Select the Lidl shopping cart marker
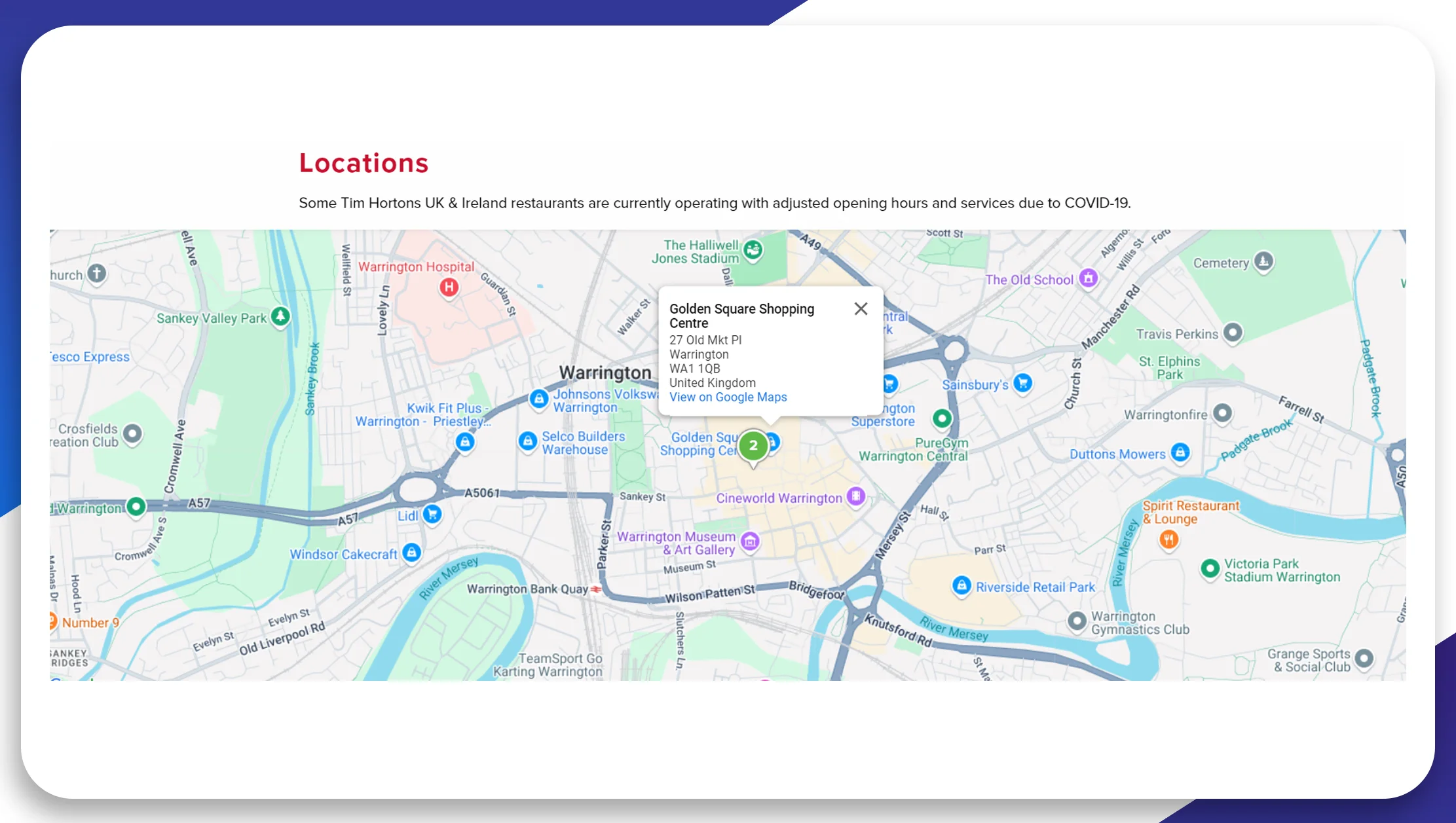Screen dimensions: 1456x823 coord(432,514)
